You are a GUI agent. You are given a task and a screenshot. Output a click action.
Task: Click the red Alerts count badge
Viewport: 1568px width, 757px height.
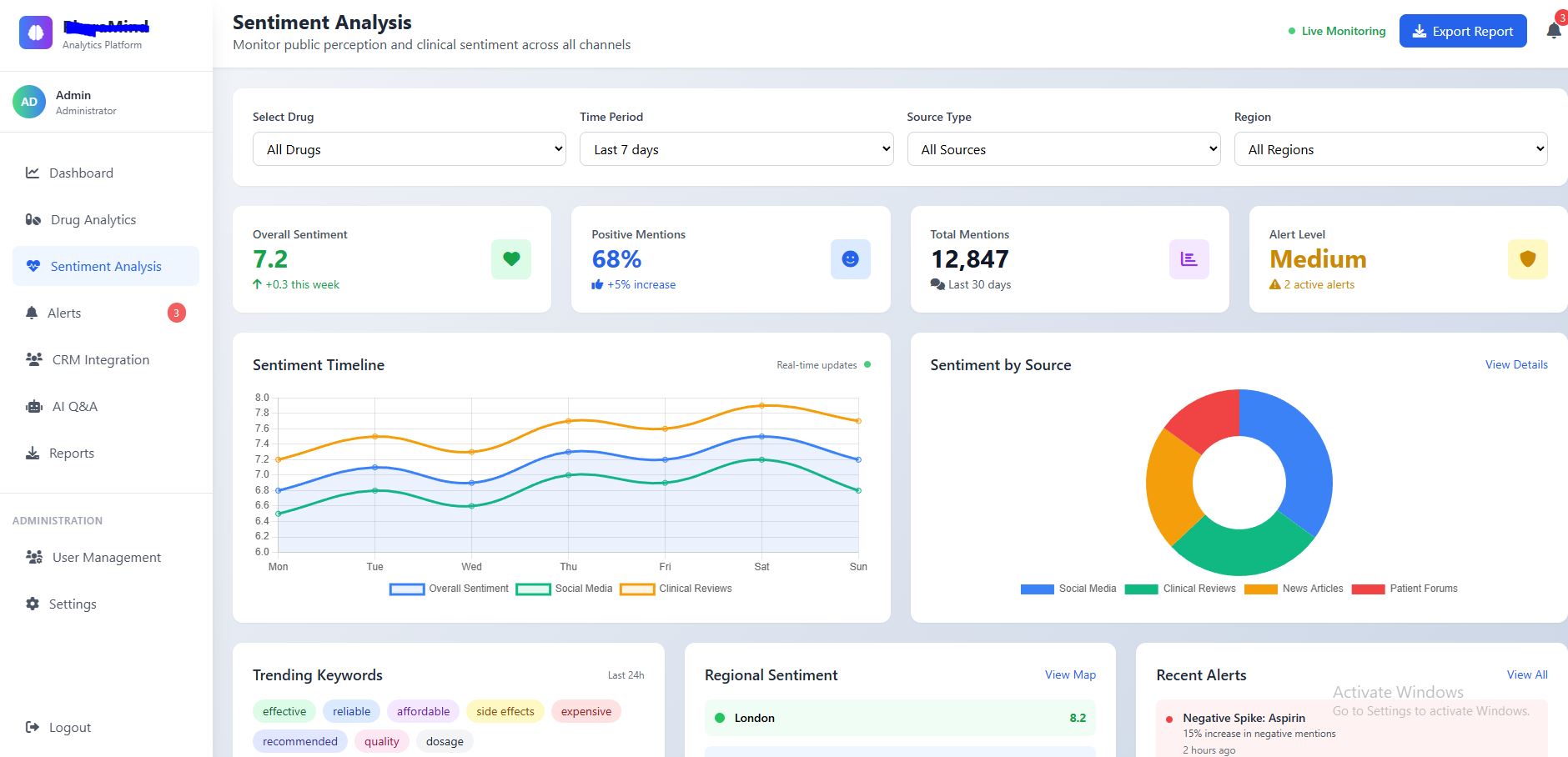[x=176, y=313]
